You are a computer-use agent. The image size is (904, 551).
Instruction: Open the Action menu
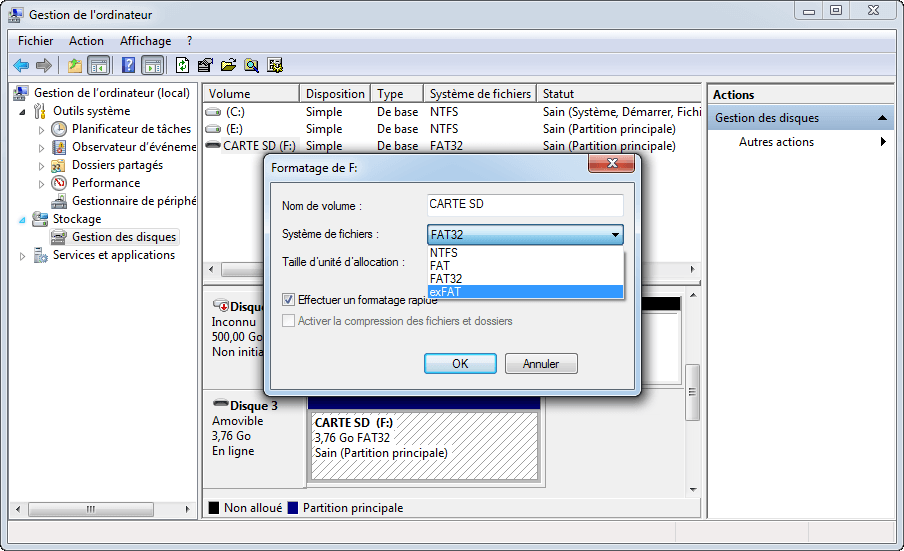[86, 41]
